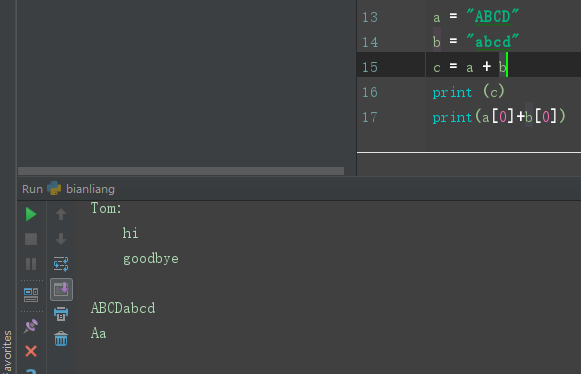Image resolution: width=581 pixels, height=374 pixels.
Task: Toggle soft-wrap in the Run console
Action: [61, 264]
